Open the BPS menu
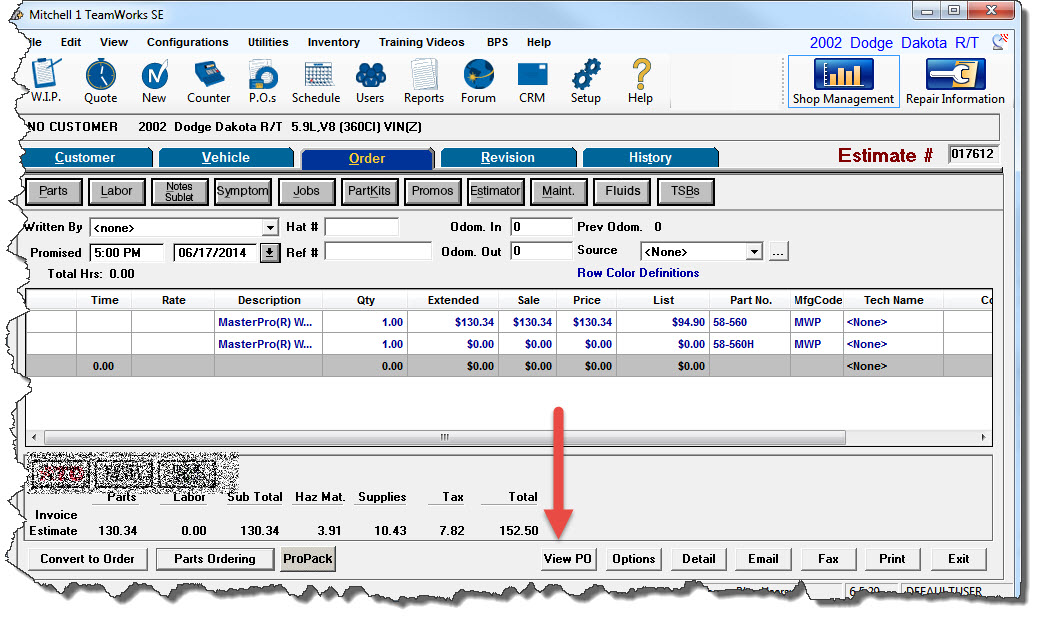 pos(497,42)
